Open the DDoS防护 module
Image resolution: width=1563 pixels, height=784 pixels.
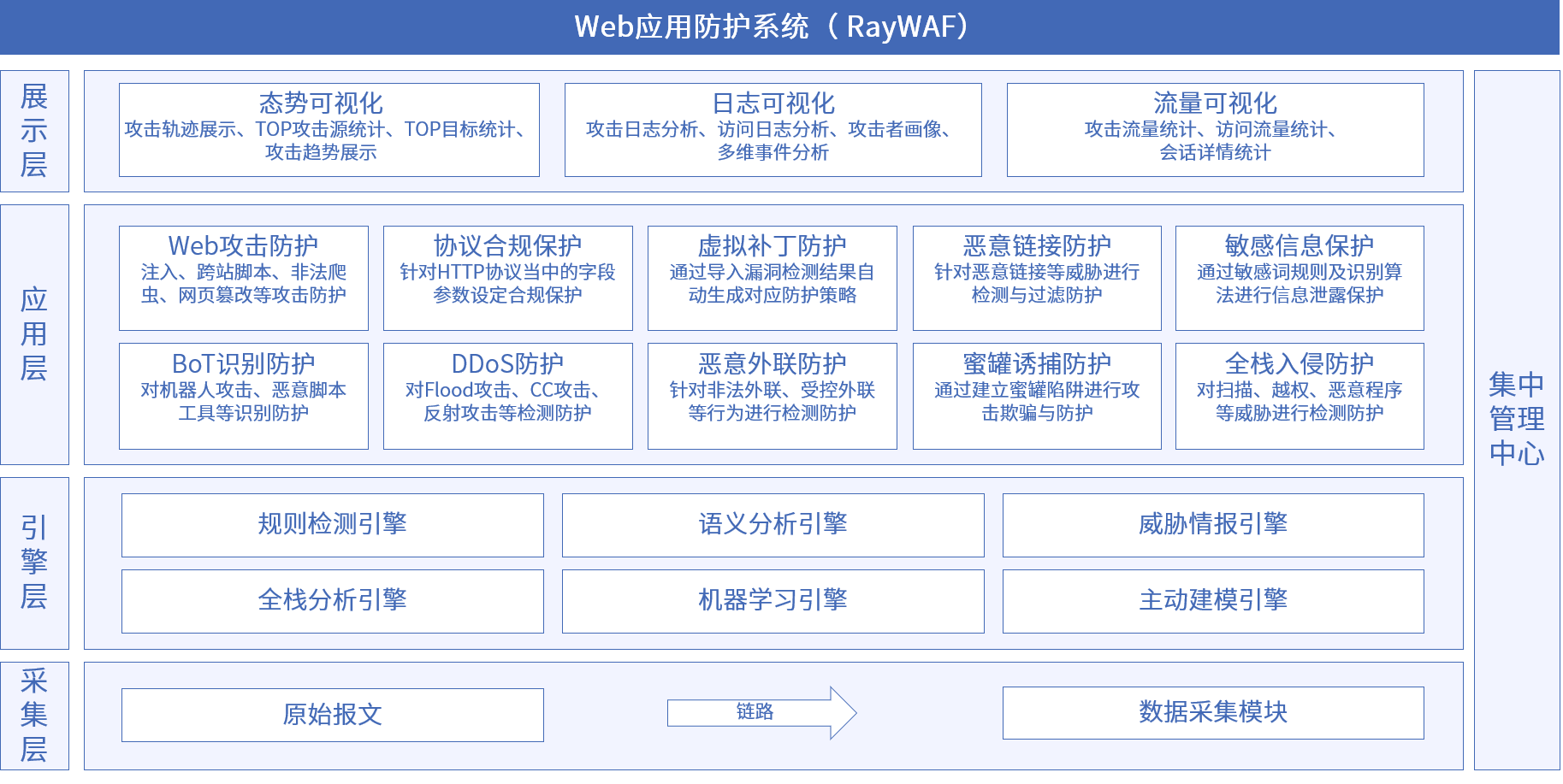click(x=507, y=395)
